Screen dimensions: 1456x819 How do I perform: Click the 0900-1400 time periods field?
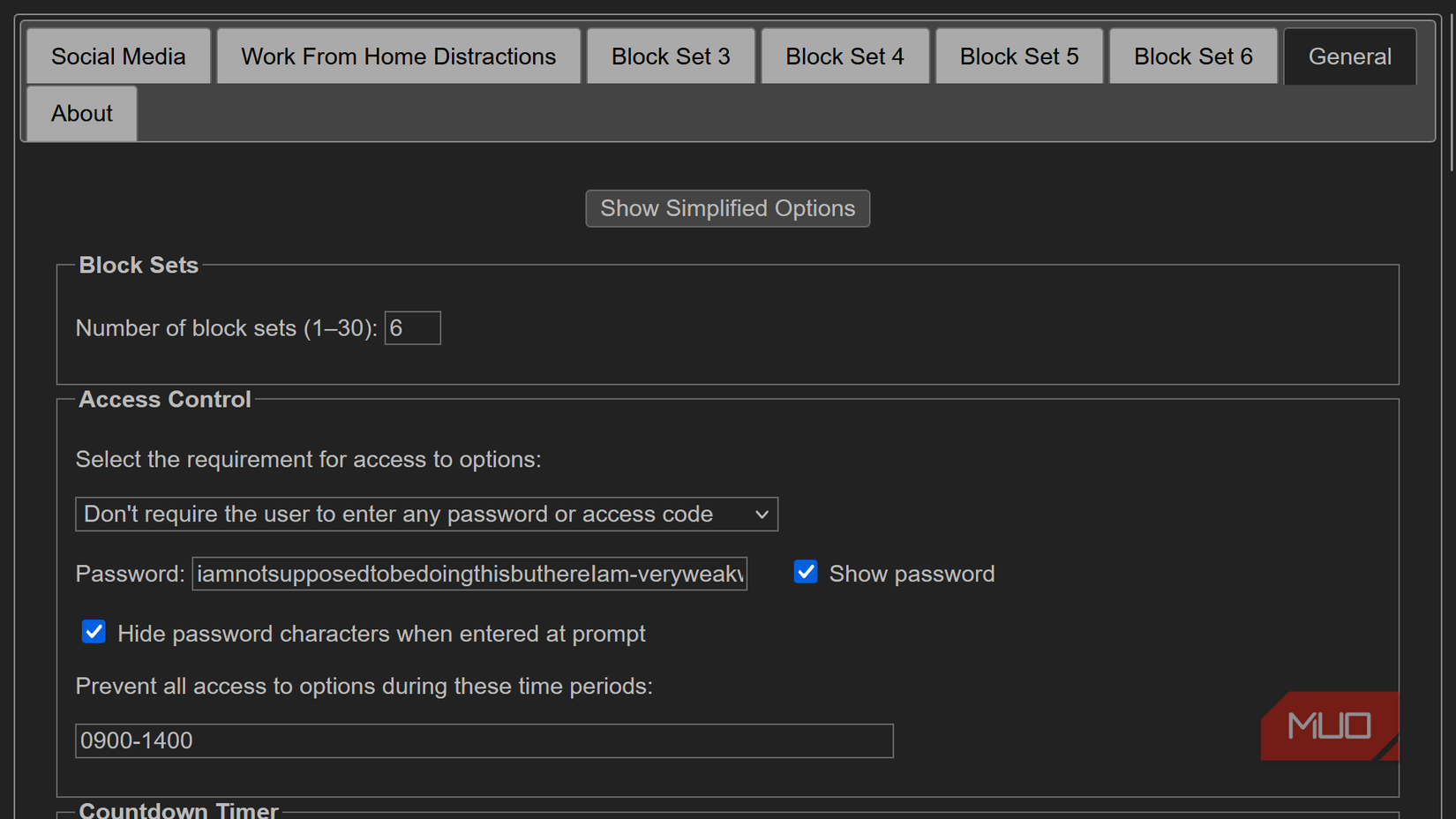pyautogui.click(x=484, y=740)
